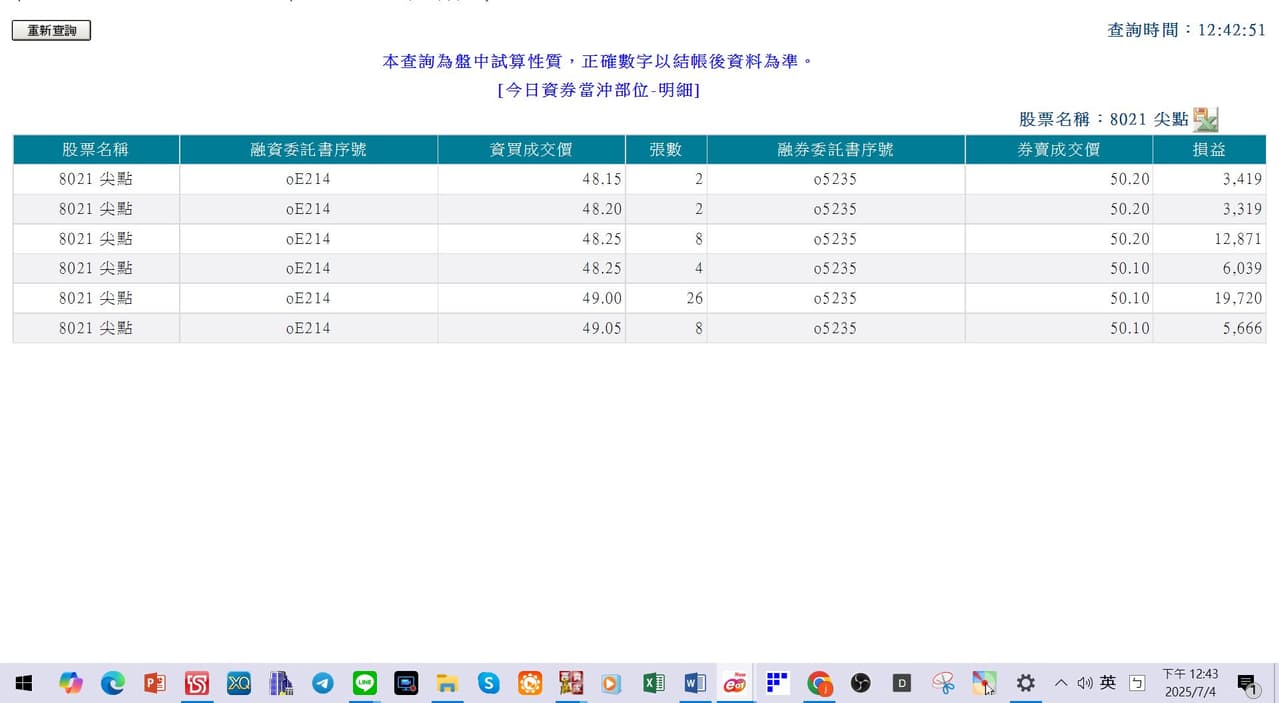Select the 損益 value 19,720
This screenshot has width=1279, height=703.
click(1209, 298)
